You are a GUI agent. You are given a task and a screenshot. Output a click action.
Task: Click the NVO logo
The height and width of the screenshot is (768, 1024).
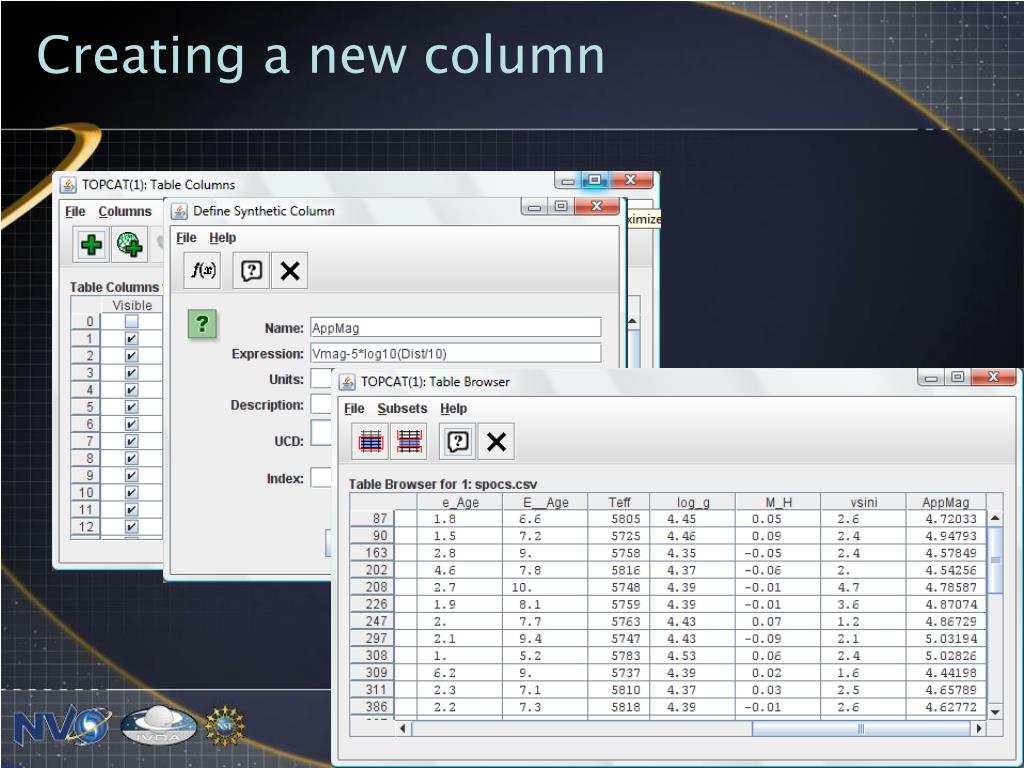pyautogui.click(x=61, y=726)
